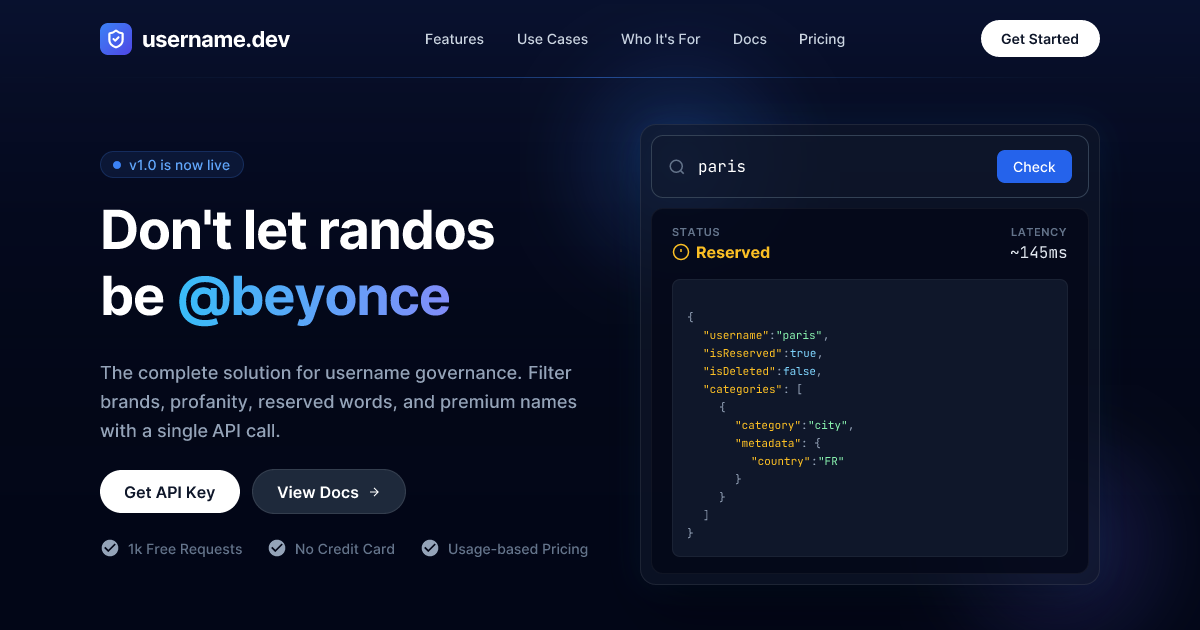The image size is (1200, 630).
Task: Click the ~145ms latency value
Action: [1038, 253]
